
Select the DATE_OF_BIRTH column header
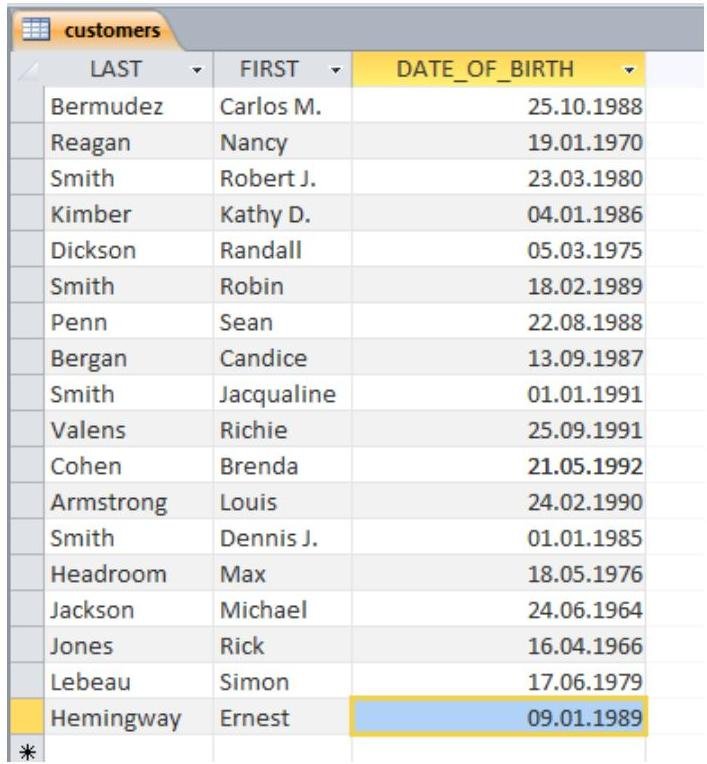(485, 70)
